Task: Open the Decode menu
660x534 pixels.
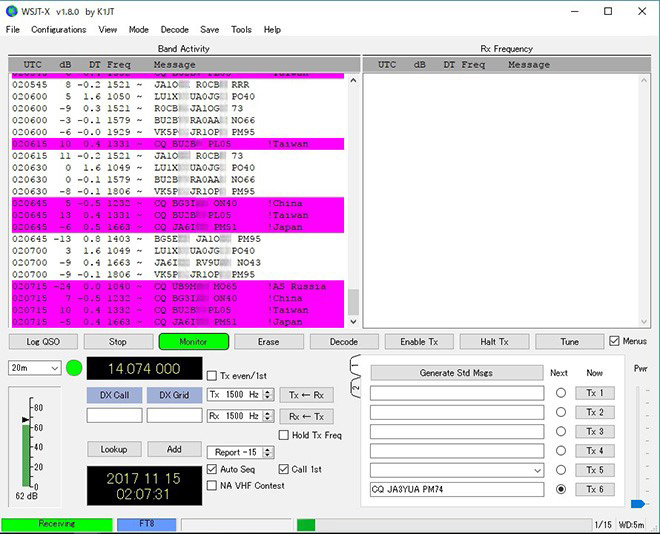Action: click(174, 30)
